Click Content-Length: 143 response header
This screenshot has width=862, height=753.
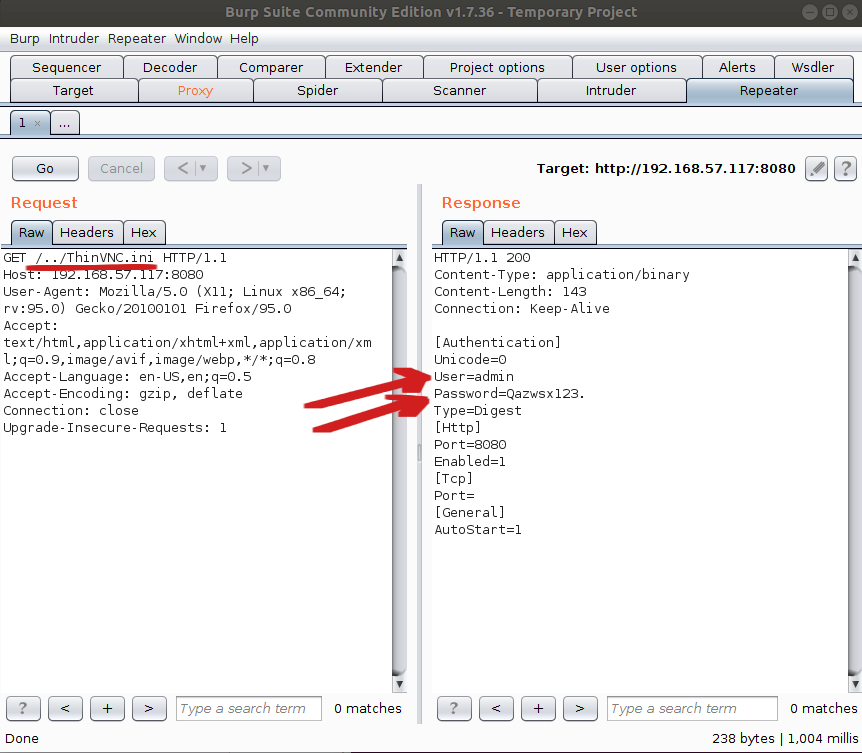(x=510, y=292)
